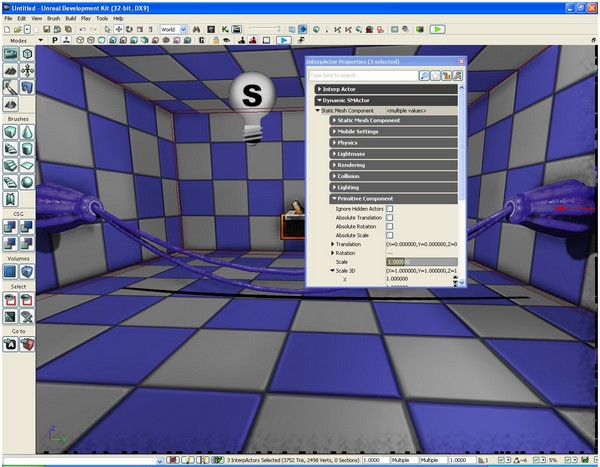
Task: Click the Add Volume cube icon
Action: tap(27, 272)
